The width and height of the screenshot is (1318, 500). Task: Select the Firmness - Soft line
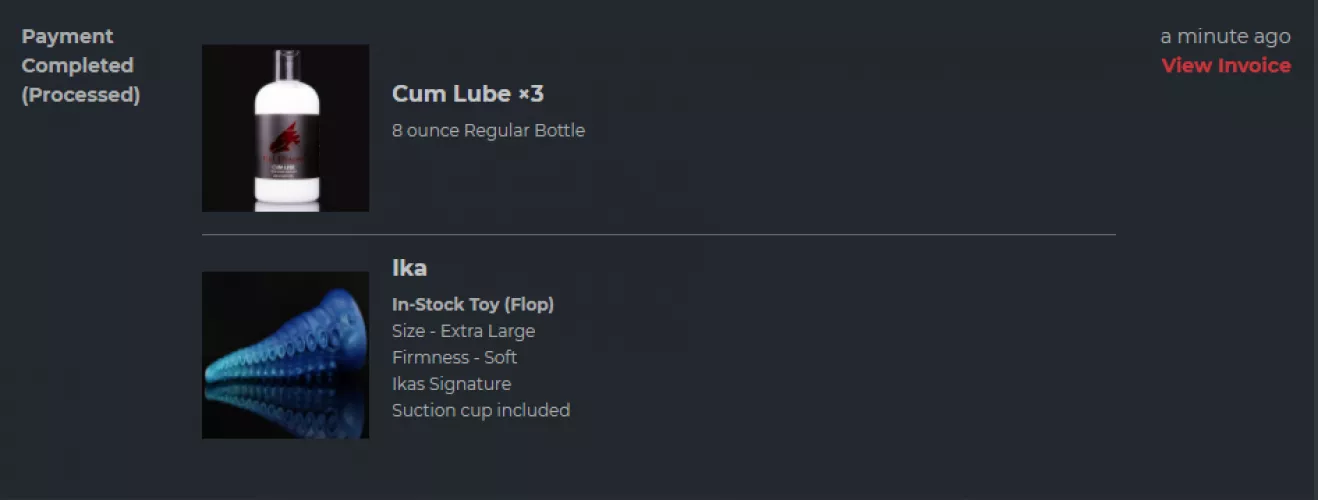[x=454, y=357]
